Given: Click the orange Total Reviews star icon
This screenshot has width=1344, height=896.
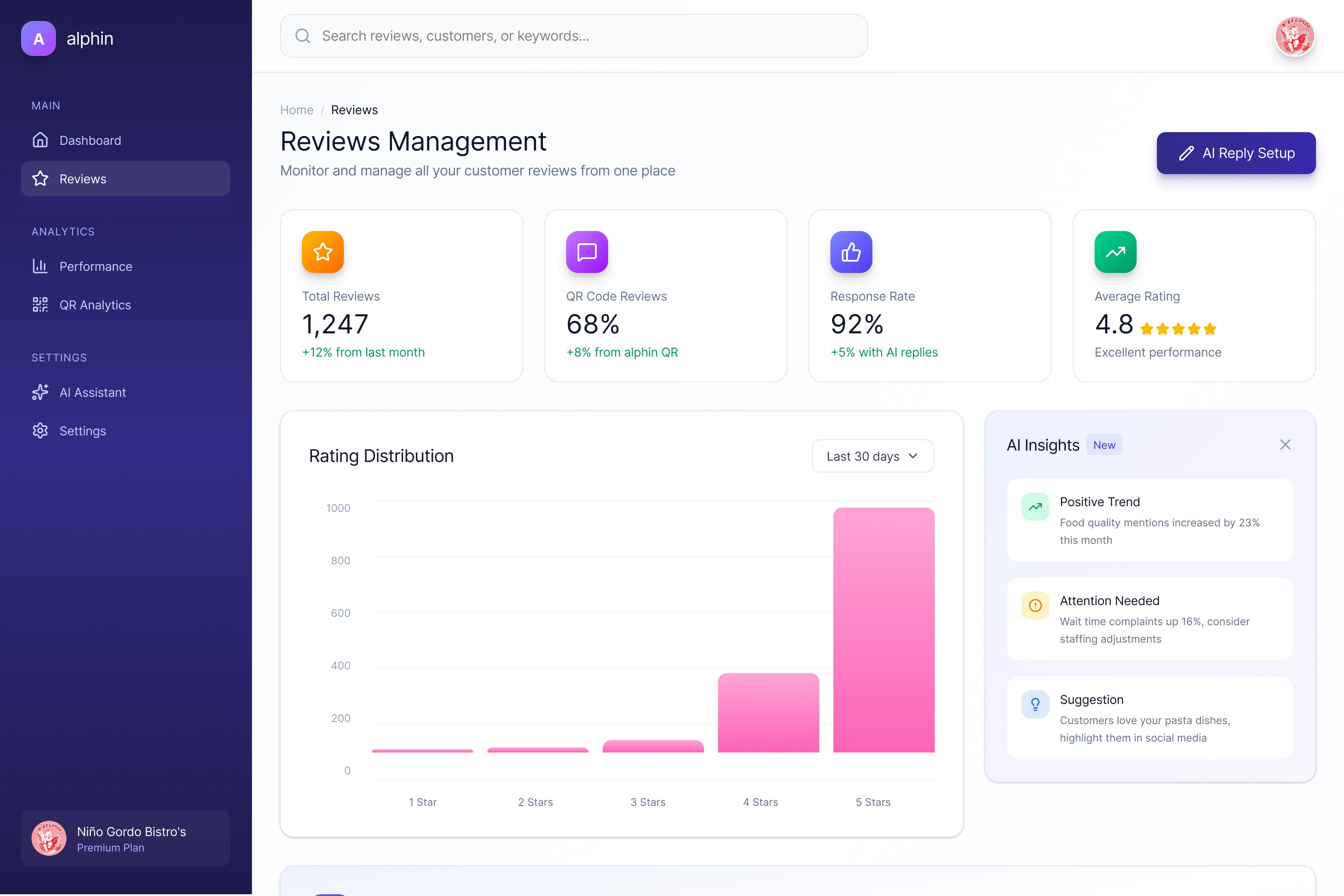Looking at the screenshot, I should 323,252.
